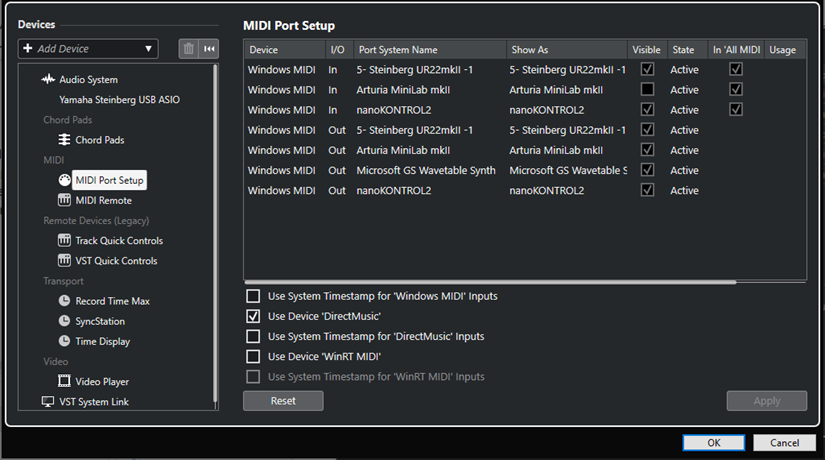This screenshot has width=825, height=460.
Task: Toggle In 'All MIDI' for nanoKONTROL2 input
Action: click(x=736, y=110)
